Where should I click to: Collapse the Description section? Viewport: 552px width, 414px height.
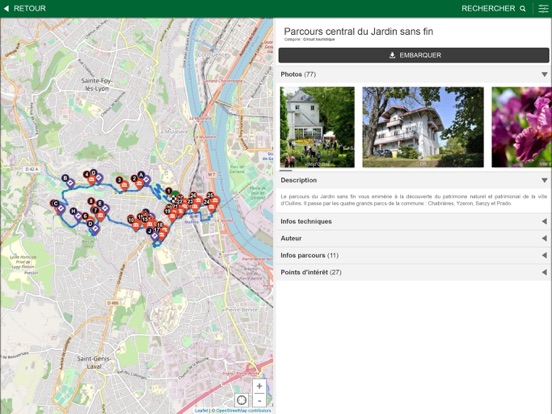[x=414, y=180]
